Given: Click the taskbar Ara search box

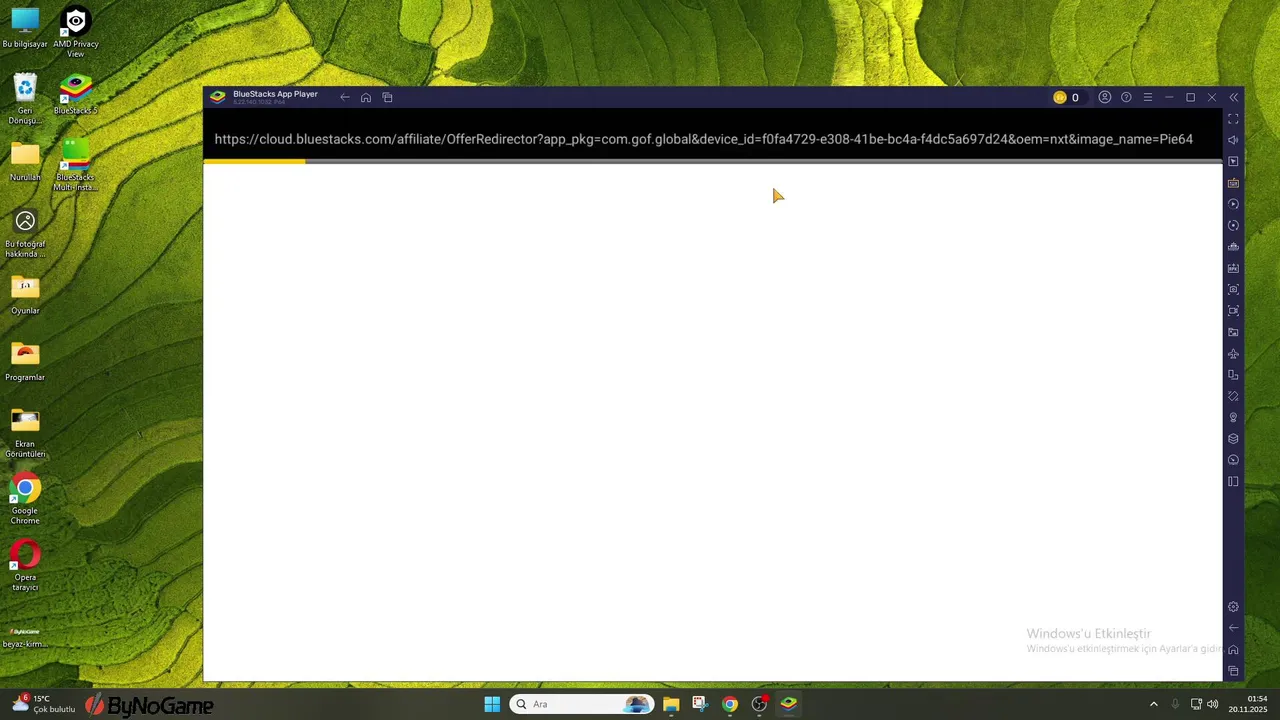Looking at the screenshot, I should click(x=582, y=704).
